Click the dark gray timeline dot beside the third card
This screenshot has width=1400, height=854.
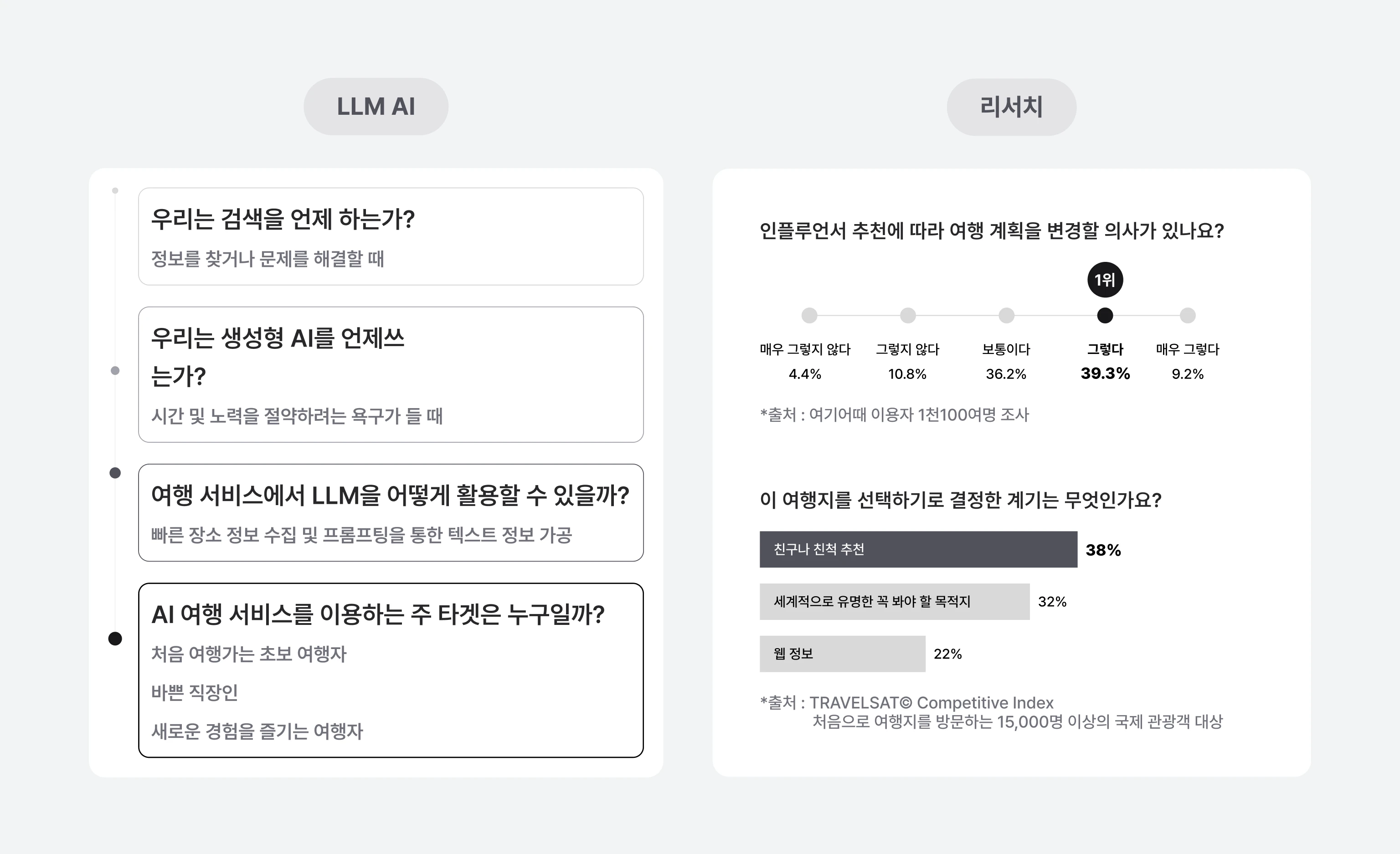pyautogui.click(x=115, y=472)
